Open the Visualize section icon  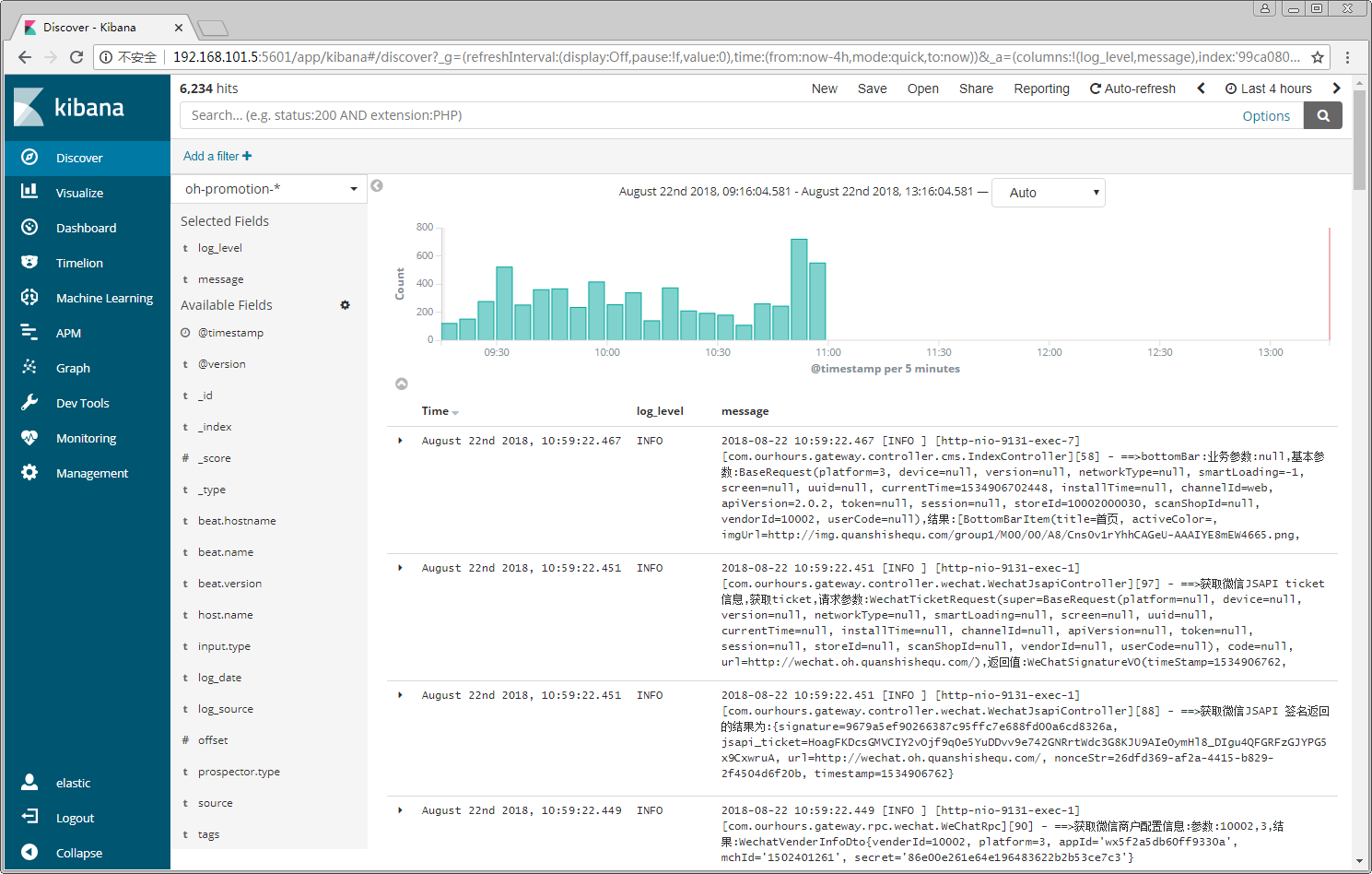pyautogui.click(x=29, y=192)
